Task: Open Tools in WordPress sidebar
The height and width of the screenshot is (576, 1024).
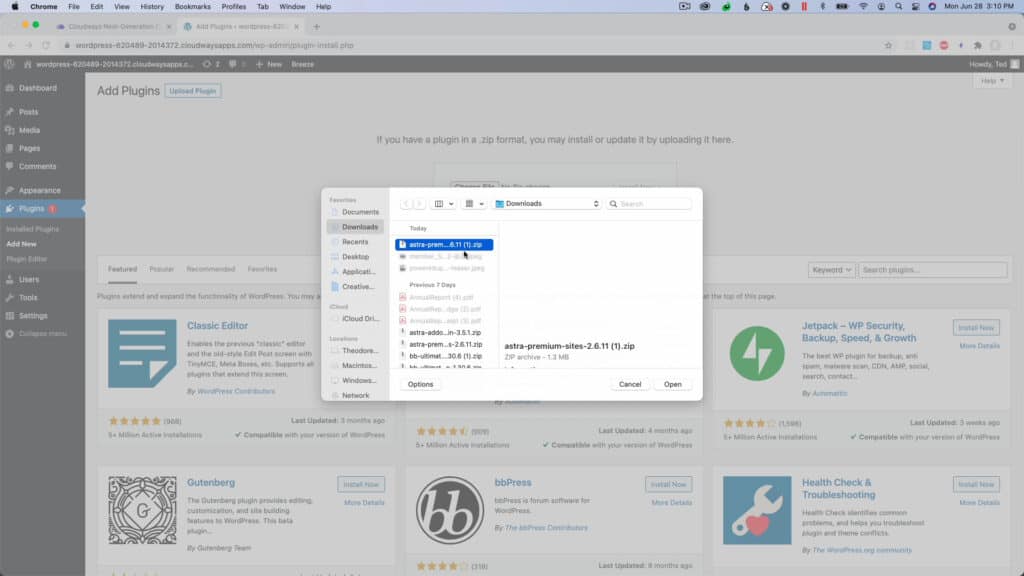Action: tap(28, 298)
